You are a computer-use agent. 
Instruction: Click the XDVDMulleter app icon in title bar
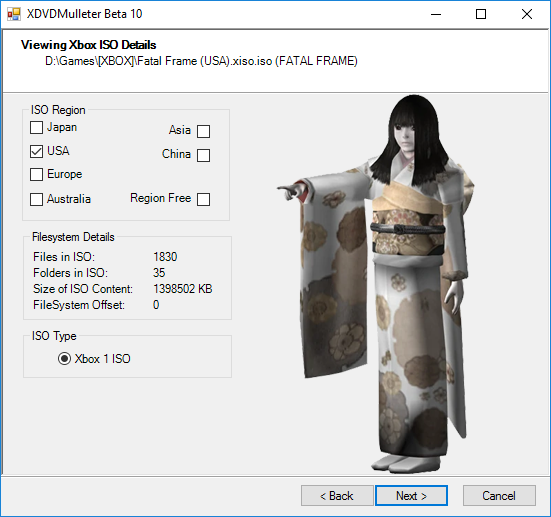click(14, 14)
